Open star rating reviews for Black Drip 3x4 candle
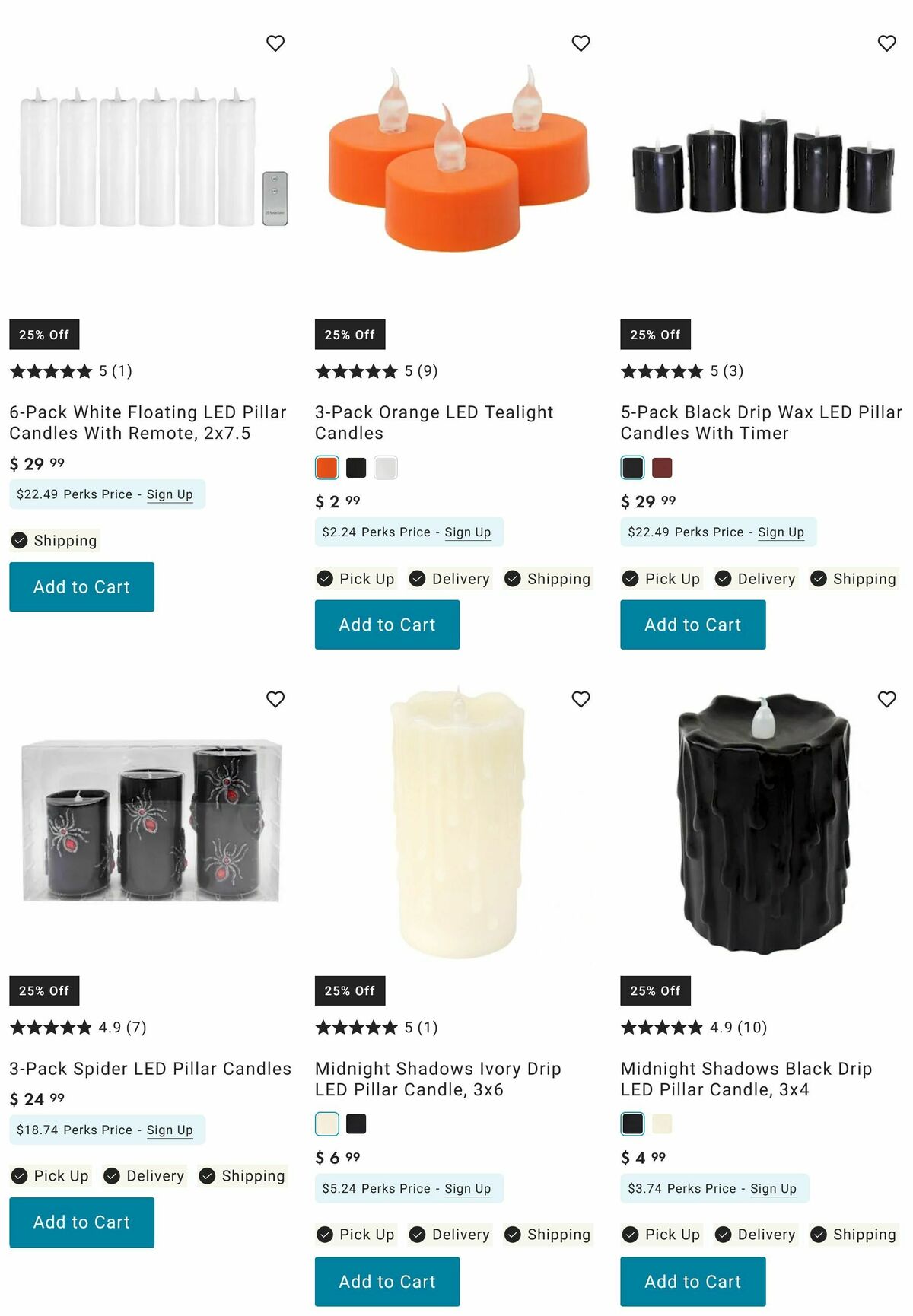The image size is (913, 1316). coord(693,1028)
